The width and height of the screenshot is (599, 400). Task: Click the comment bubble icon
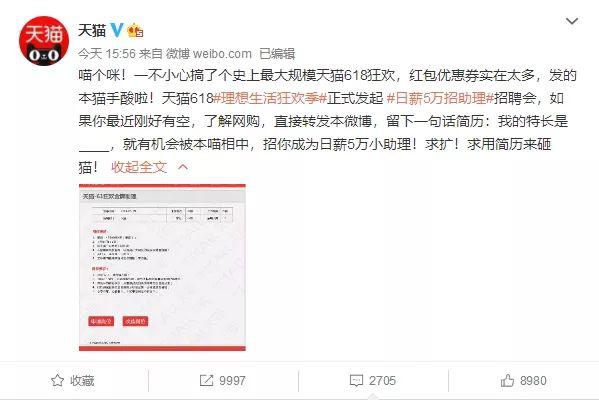[356, 381]
